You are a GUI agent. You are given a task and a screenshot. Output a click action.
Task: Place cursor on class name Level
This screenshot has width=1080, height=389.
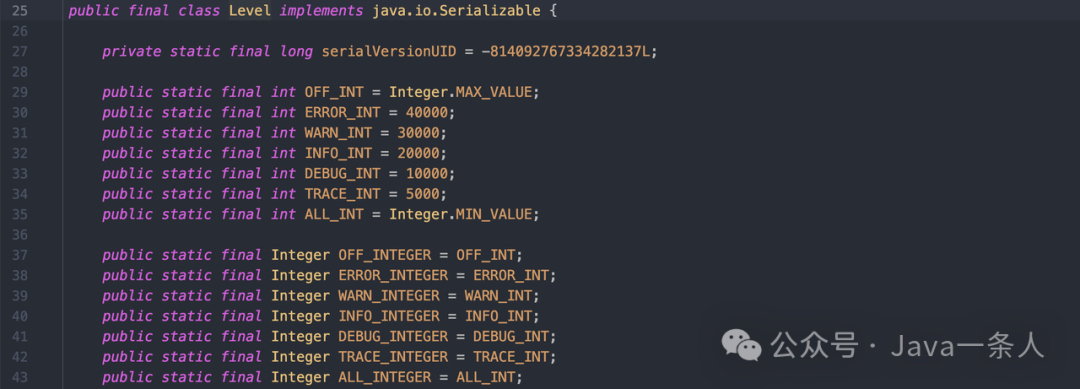tap(250, 11)
